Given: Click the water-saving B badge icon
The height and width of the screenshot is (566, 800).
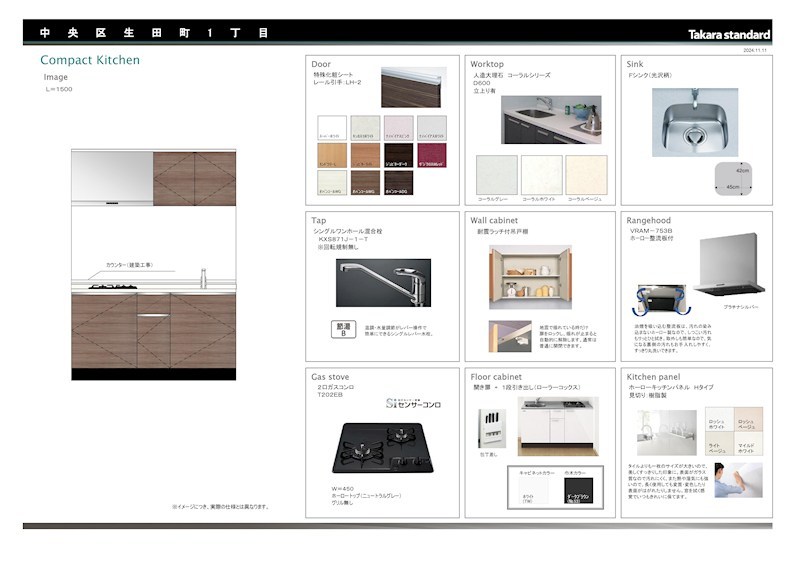Looking at the screenshot, I should pos(343,329).
